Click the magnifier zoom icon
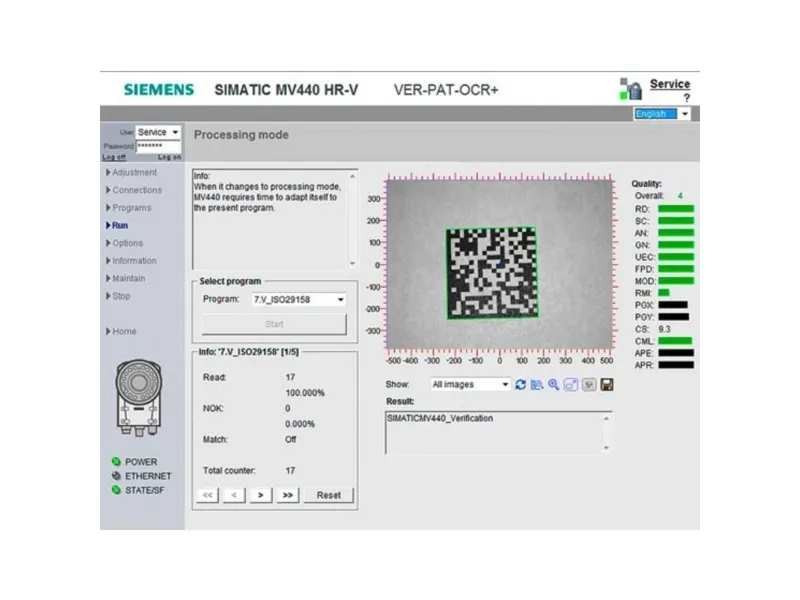Screen dimensions: 800x600 (x=554, y=385)
